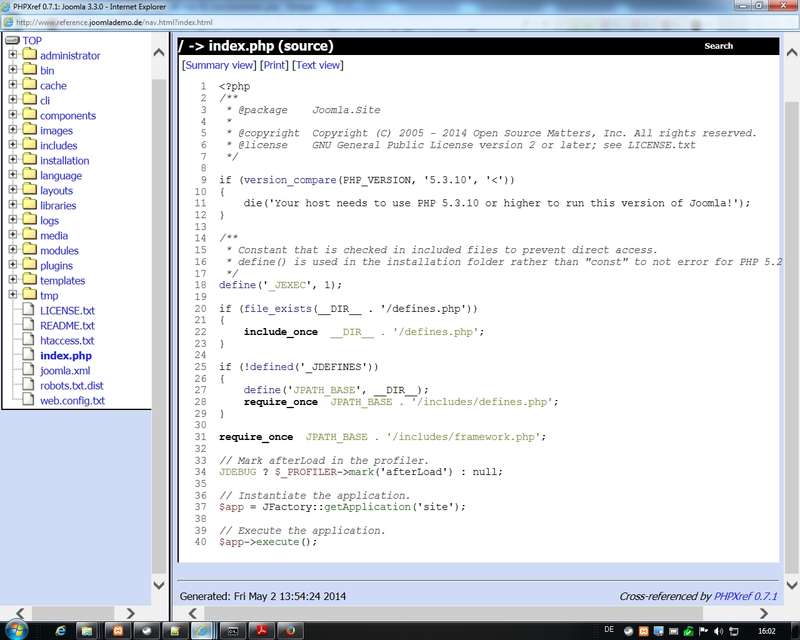Image resolution: width=800 pixels, height=640 pixels.
Task: Expand the plugins folder tree node
Action: click(13, 266)
